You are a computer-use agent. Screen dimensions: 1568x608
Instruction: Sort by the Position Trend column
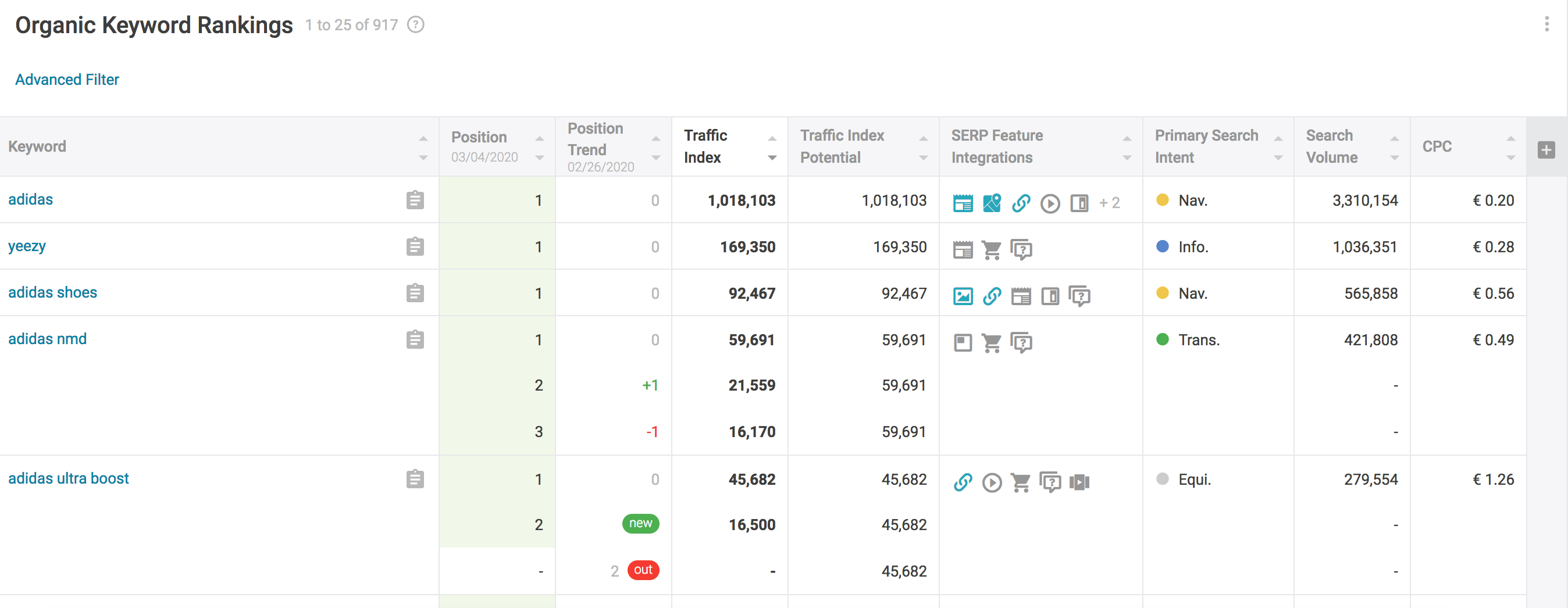(655, 148)
